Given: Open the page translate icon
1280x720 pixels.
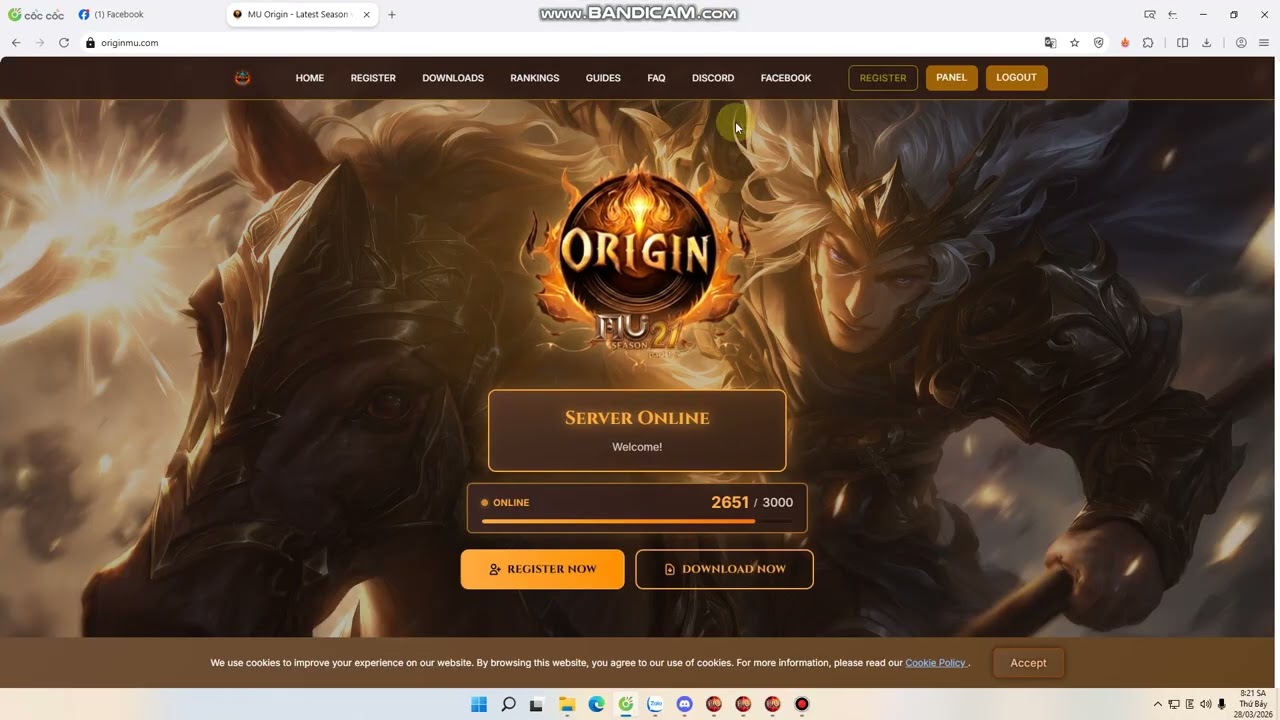Looking at the screenshot, I should pos(1050,43).
